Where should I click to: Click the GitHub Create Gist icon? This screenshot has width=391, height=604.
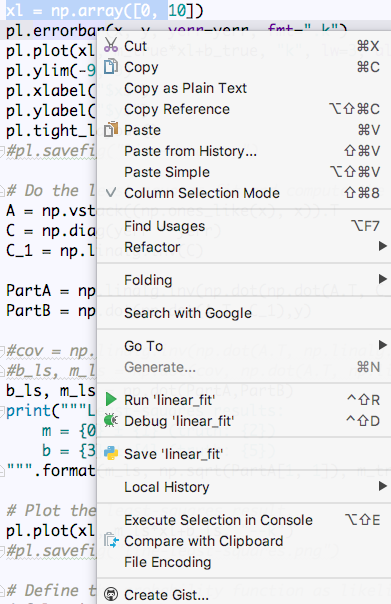111,594
